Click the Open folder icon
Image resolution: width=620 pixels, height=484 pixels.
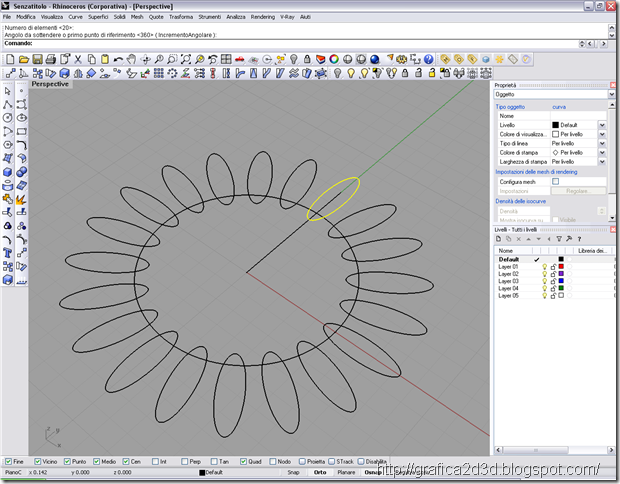(x=24, y=59)
